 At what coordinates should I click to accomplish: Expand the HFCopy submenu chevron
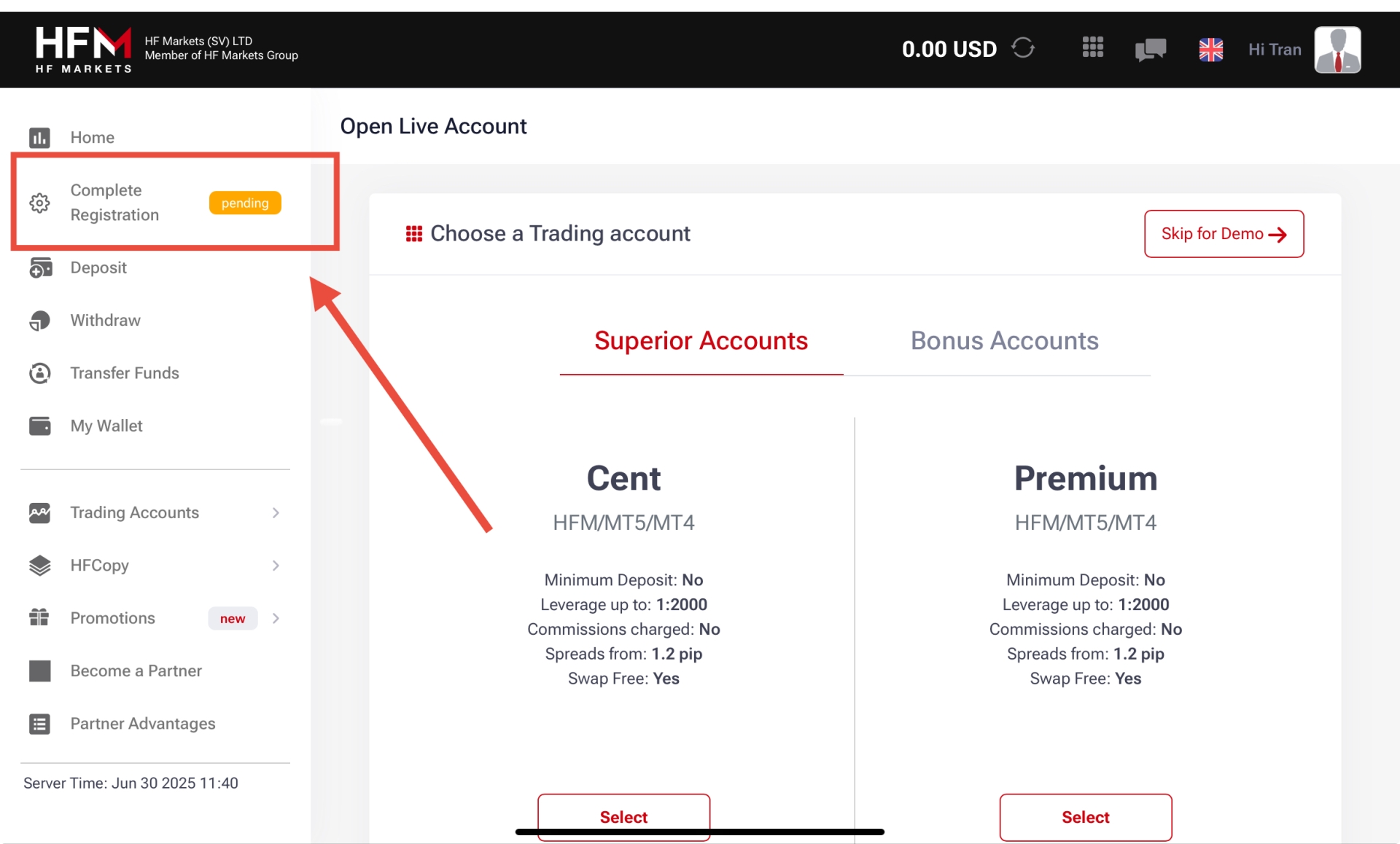point(276,566)
